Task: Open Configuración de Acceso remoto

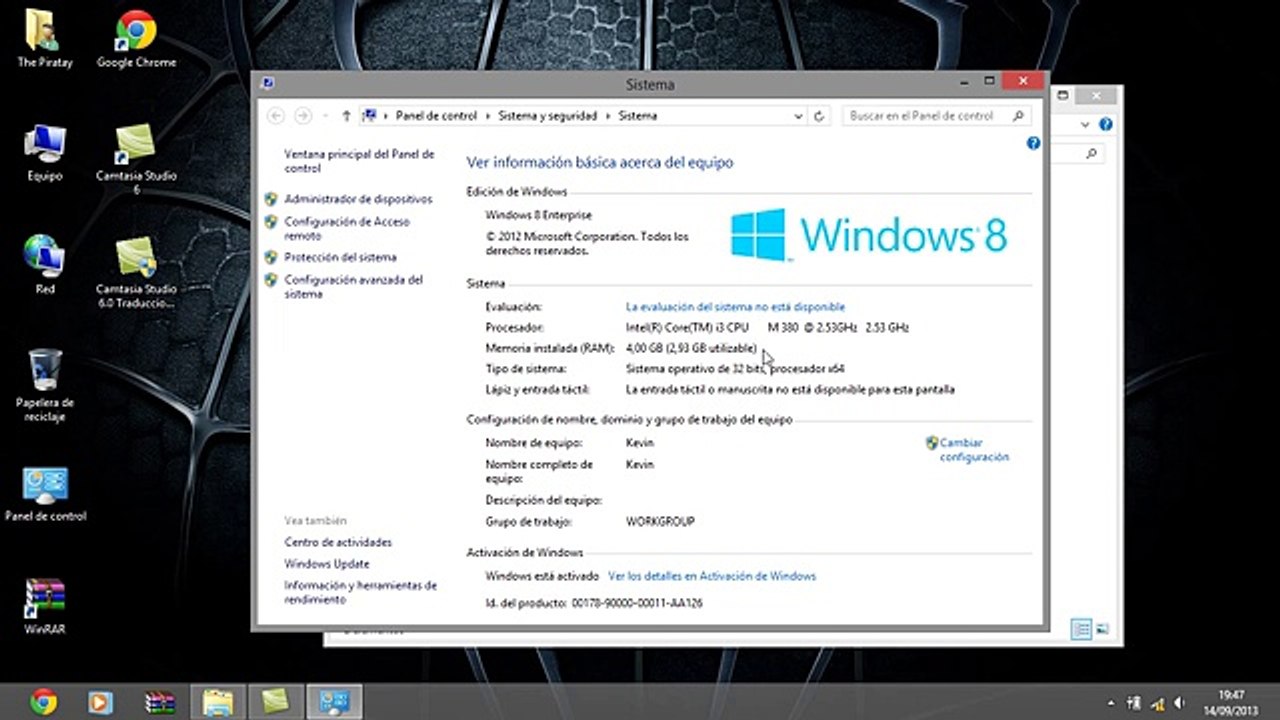Action: click(x=347, y=229)
